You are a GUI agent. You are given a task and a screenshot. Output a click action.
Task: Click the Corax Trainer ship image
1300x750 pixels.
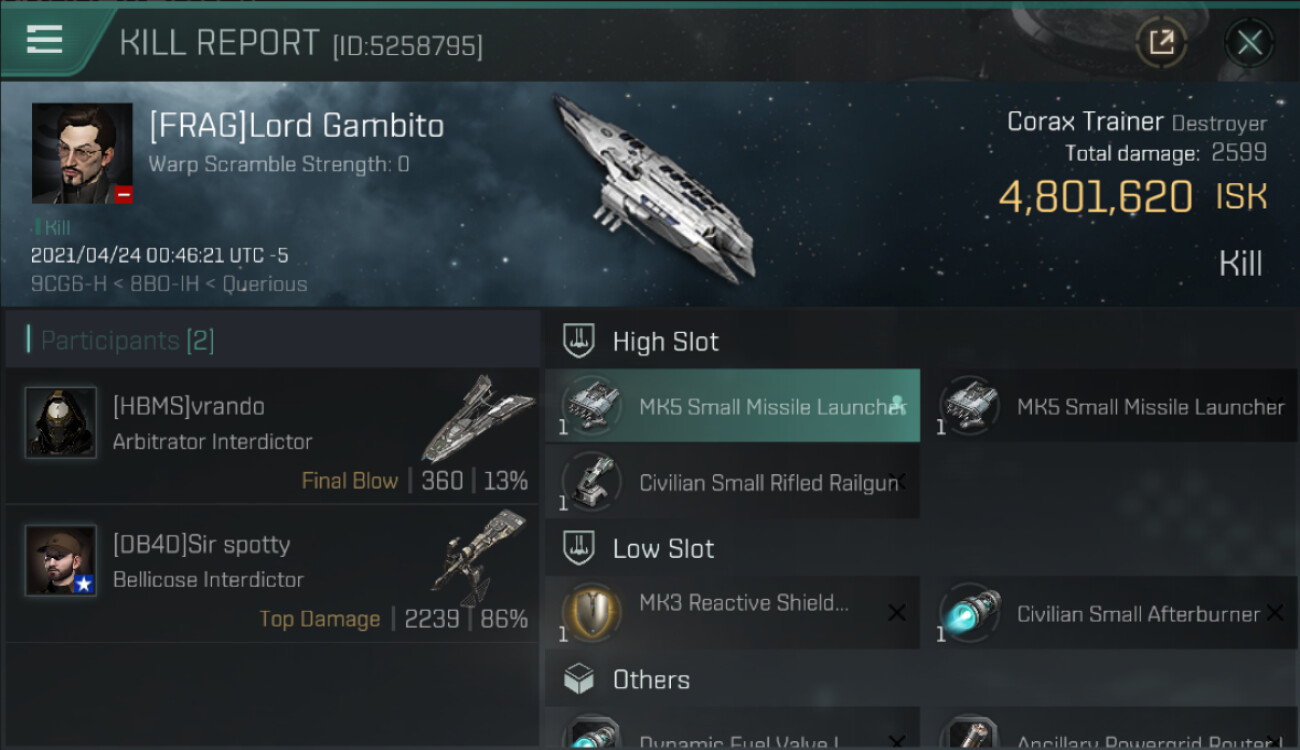655,190
